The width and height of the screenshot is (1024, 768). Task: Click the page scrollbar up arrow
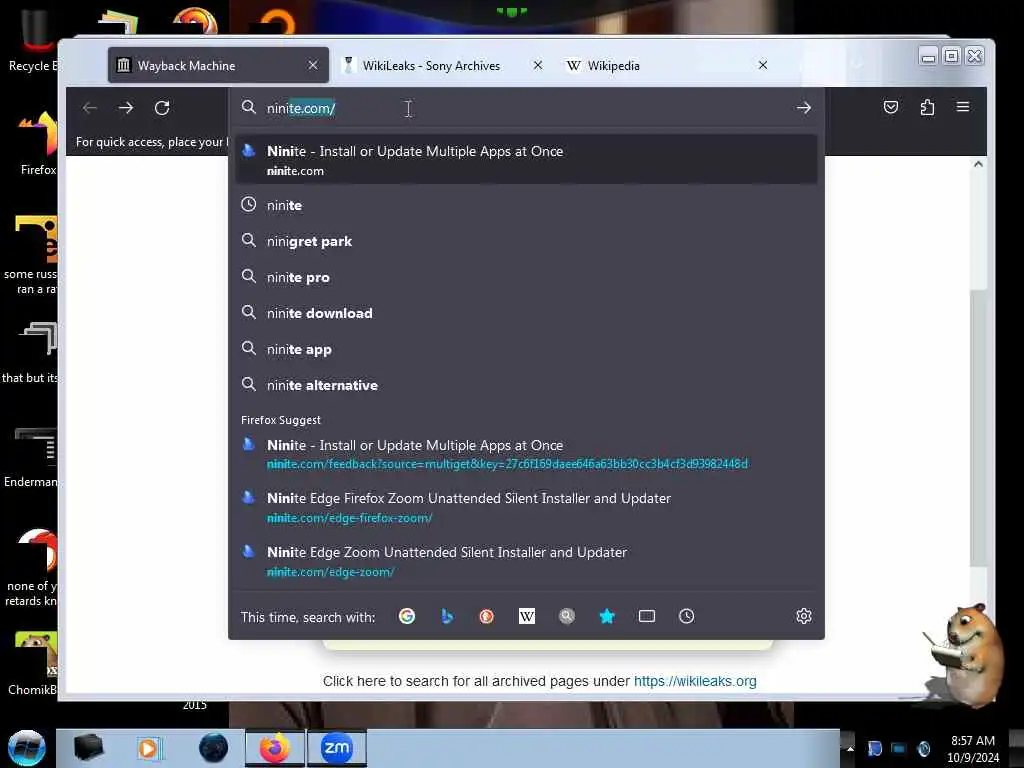coord(978,165)
